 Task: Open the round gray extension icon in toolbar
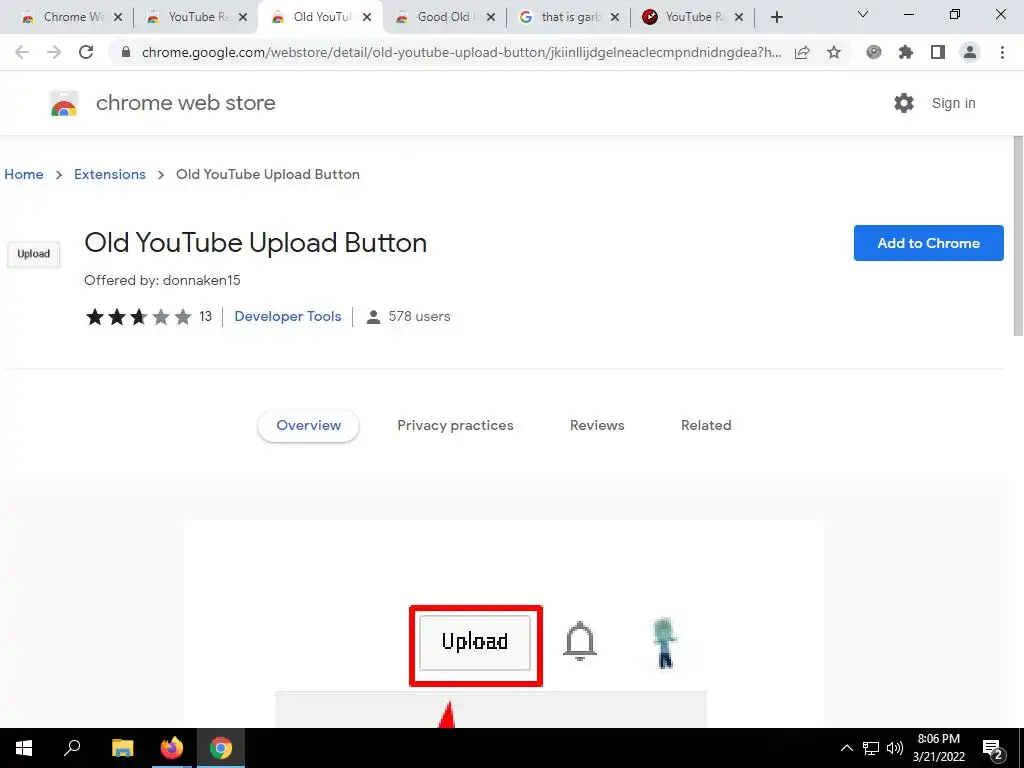874,52
